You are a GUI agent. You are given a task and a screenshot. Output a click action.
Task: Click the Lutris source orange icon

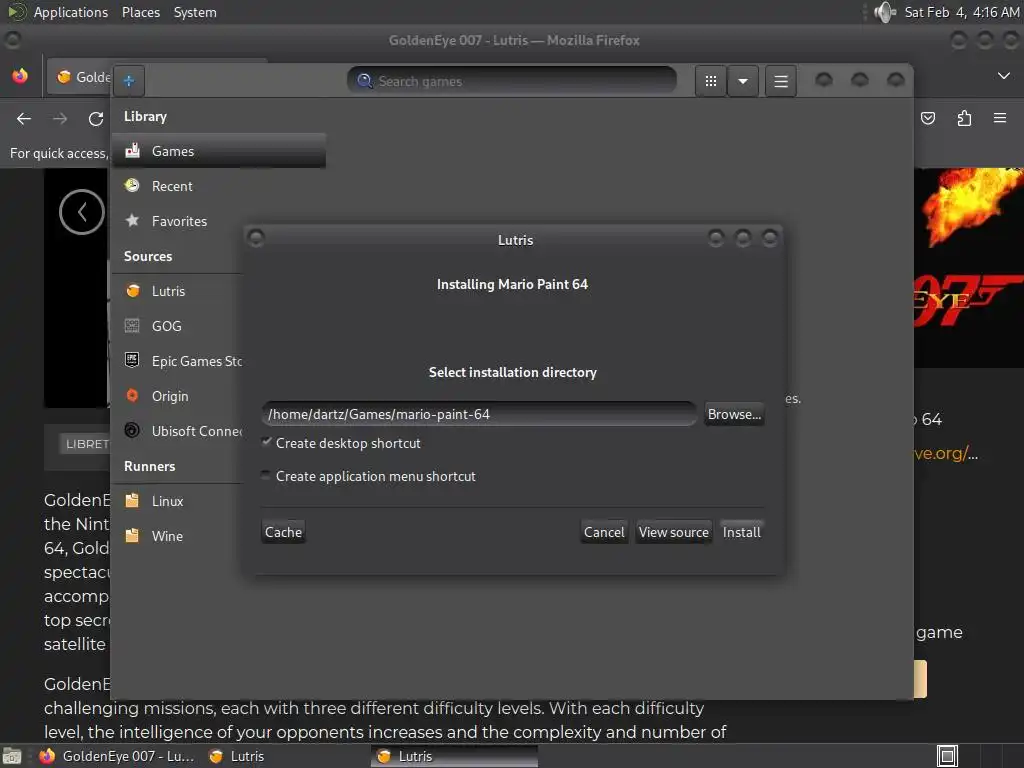133,291
